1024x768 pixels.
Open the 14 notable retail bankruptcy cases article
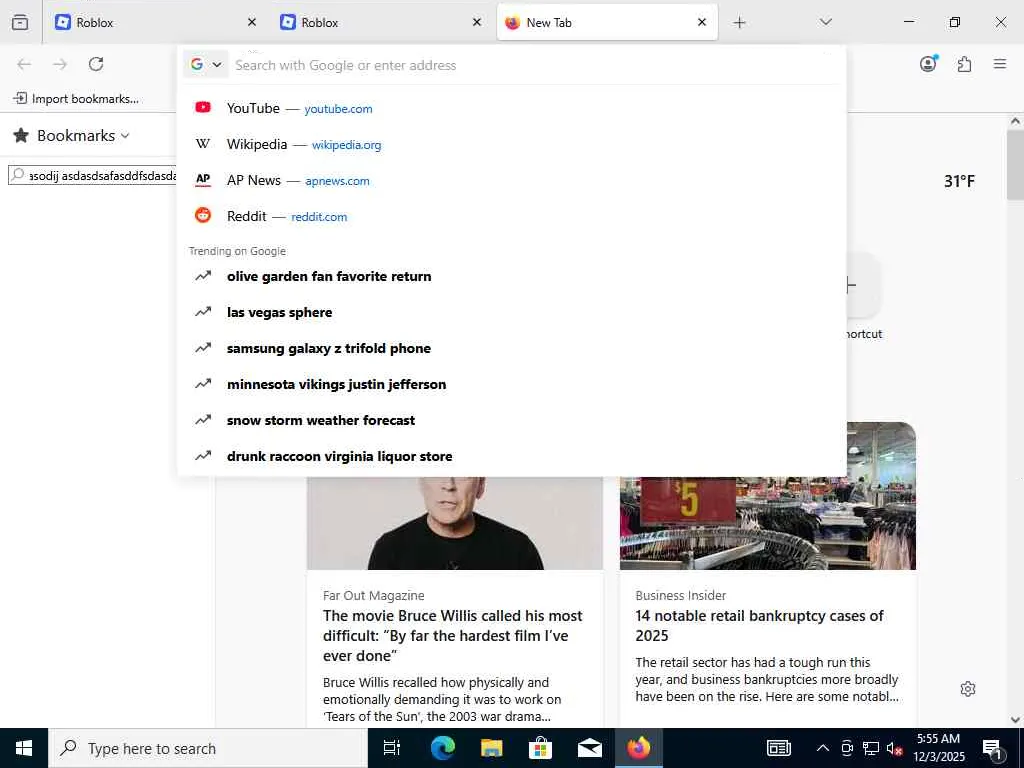click(760, 626)
